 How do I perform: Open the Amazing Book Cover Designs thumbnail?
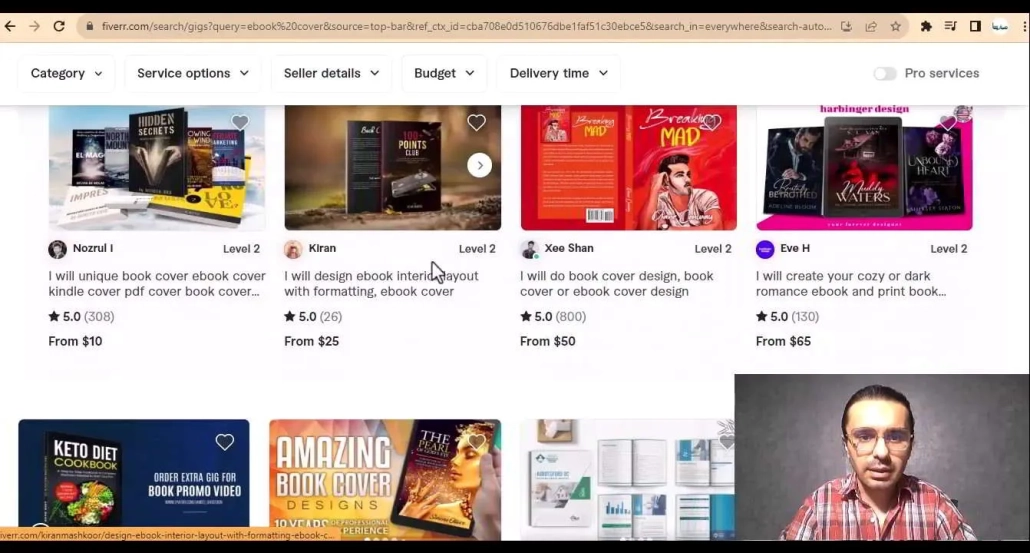[385, 480]
